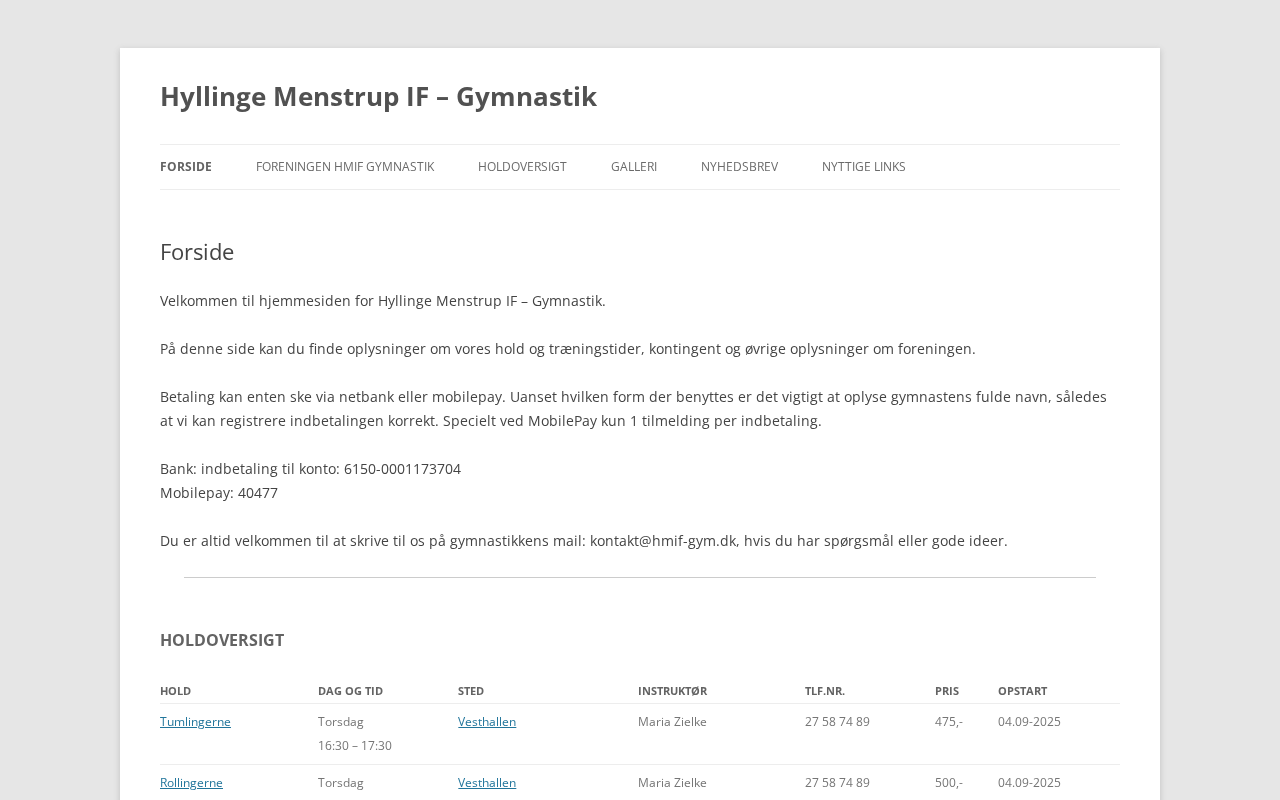This screenshot has height=800, width=1280.
Task: Click the Tumlingerne price cell 475,-
Action: (949, 722)
